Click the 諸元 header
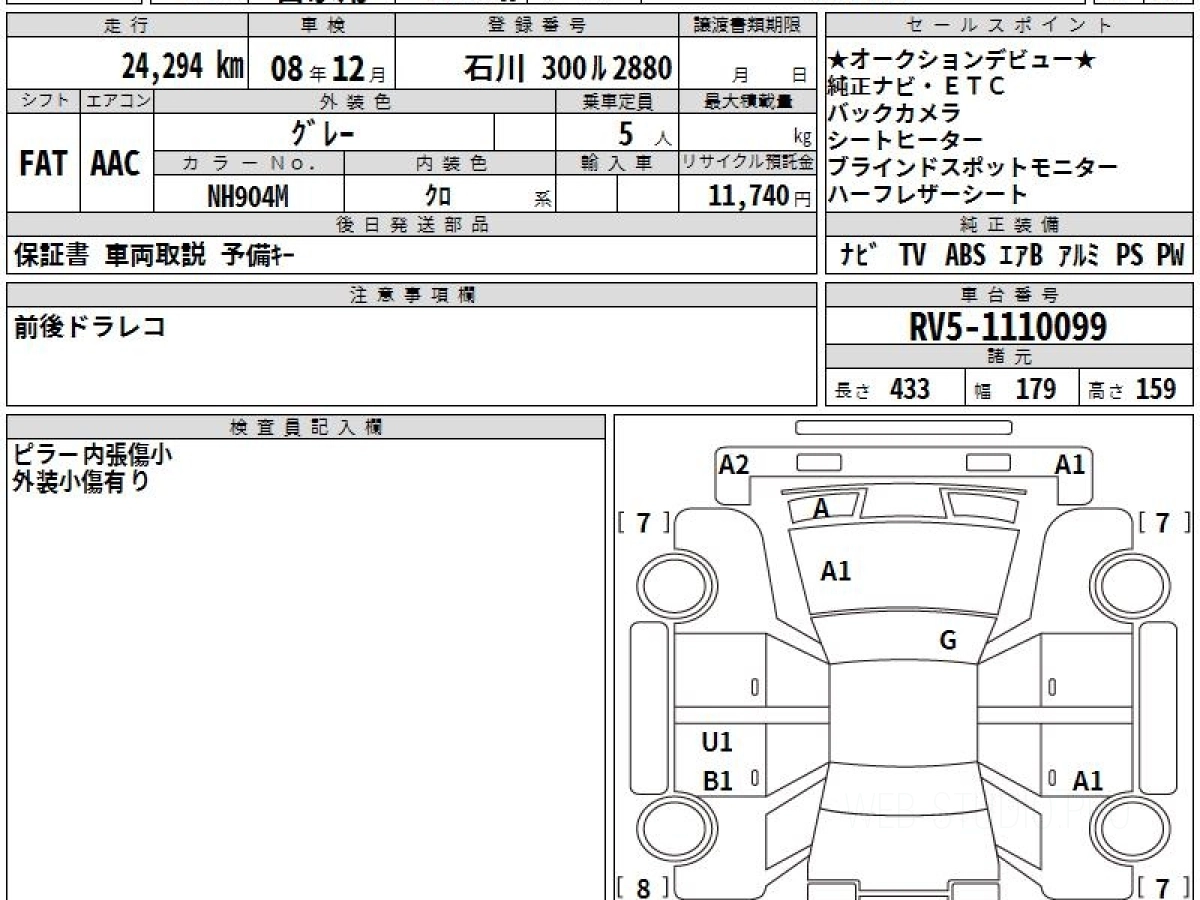Image resolution: width=1200 pixels, height=900 pixels. point(1010,357)
